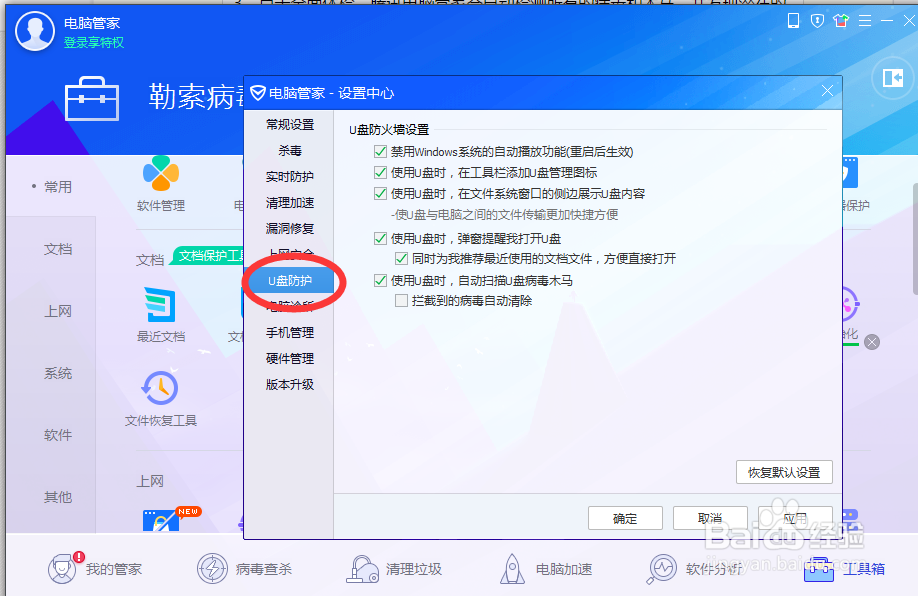Enable 拦截到的病毒自动清除 checkbox
This screenshot has width=918, height=596.
tap(401, 301)
